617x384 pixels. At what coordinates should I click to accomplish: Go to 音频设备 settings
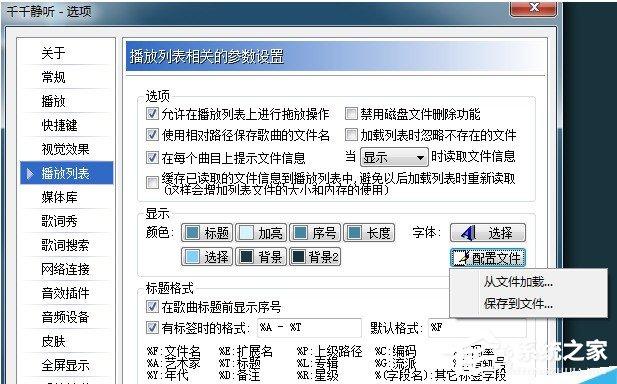point(65,317)
